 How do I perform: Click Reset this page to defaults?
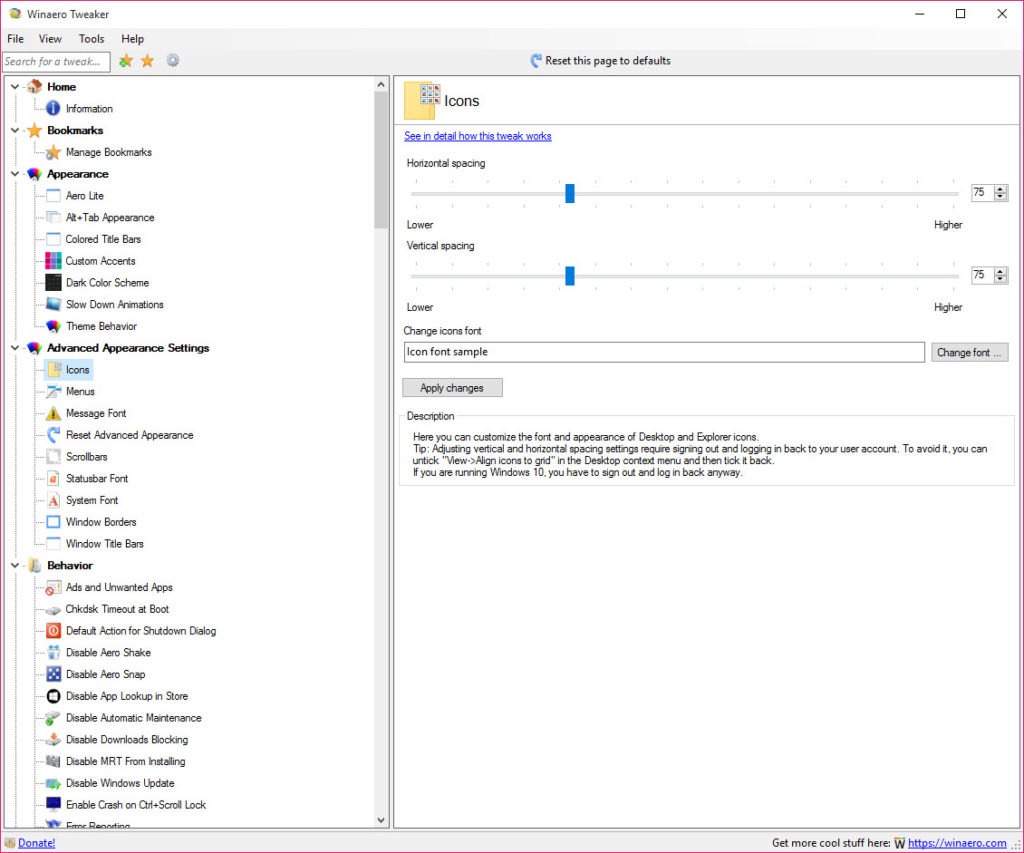pos(600,61)
